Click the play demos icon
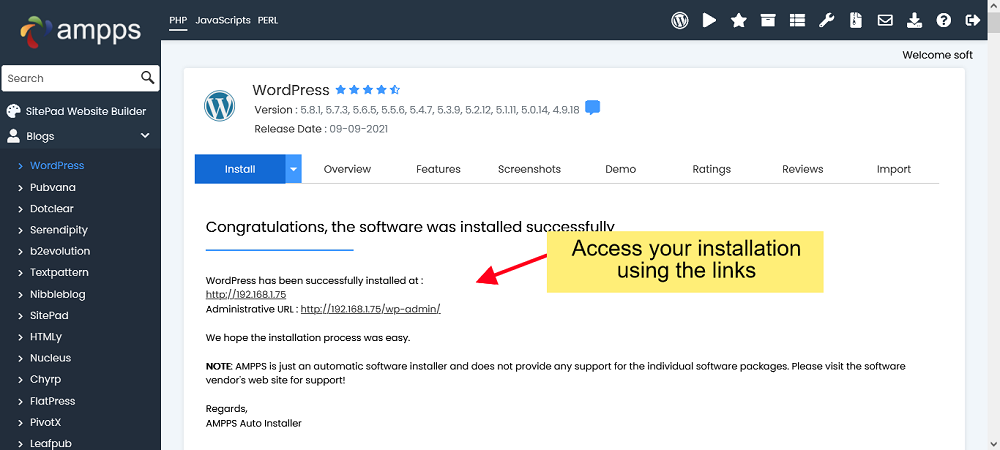The image size is (1000, 450). pos(709,20)
